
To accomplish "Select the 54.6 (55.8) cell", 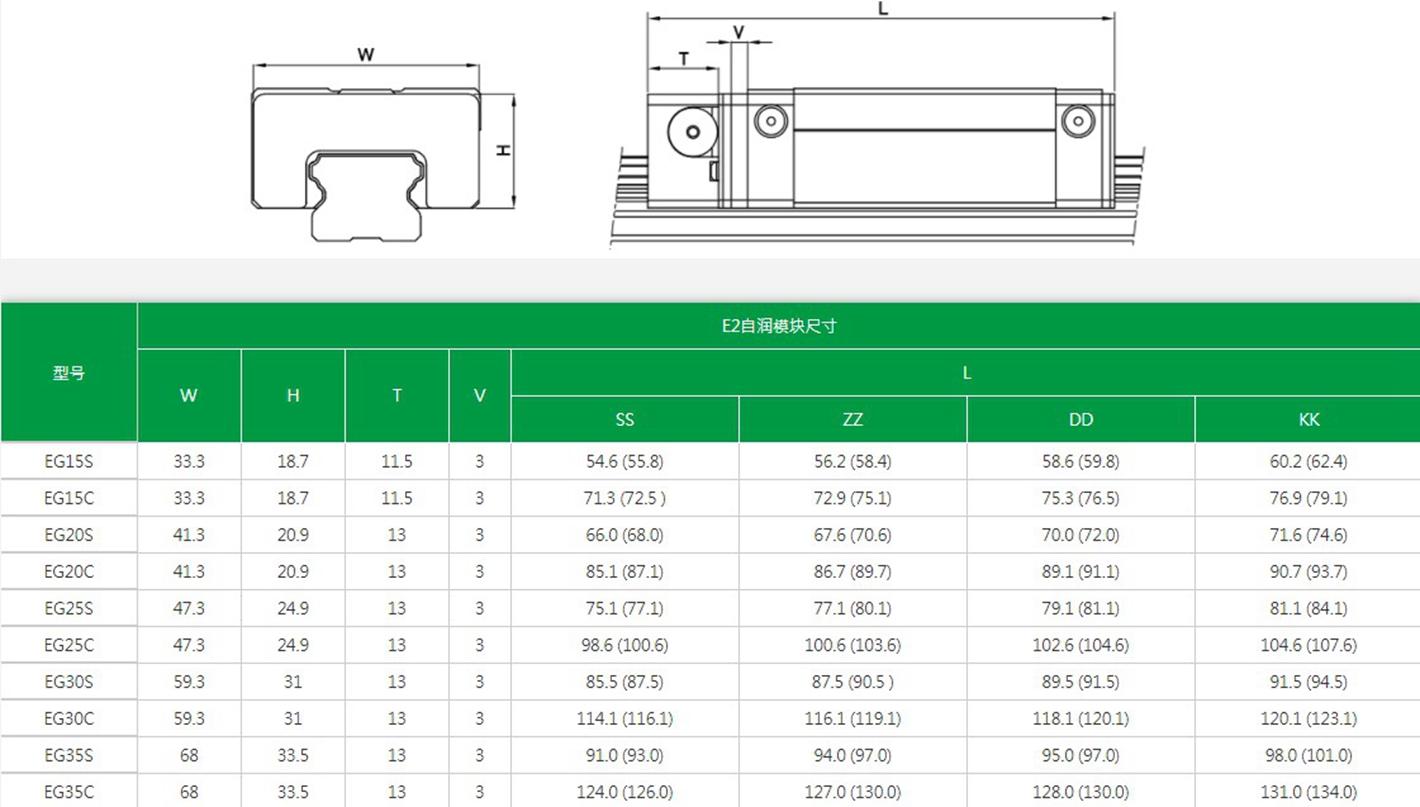I will (x=625, y=462).
